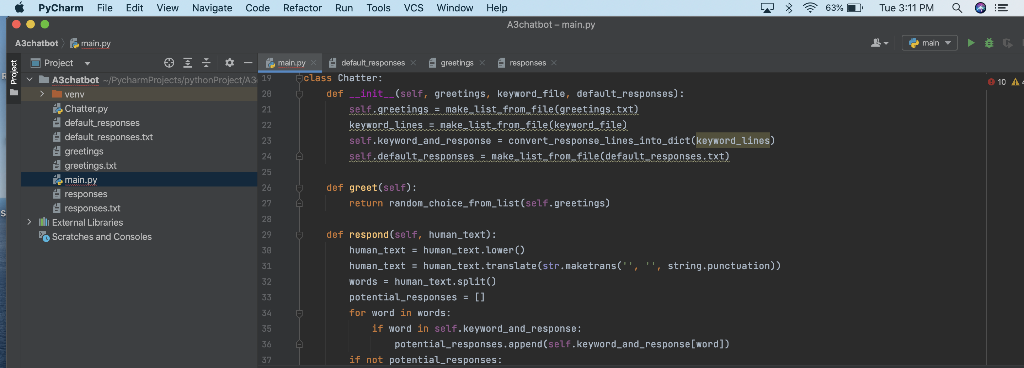Click the Siri icon in the menu bar
Viewport: 1024px width, 368px height.
pos(980,8)
